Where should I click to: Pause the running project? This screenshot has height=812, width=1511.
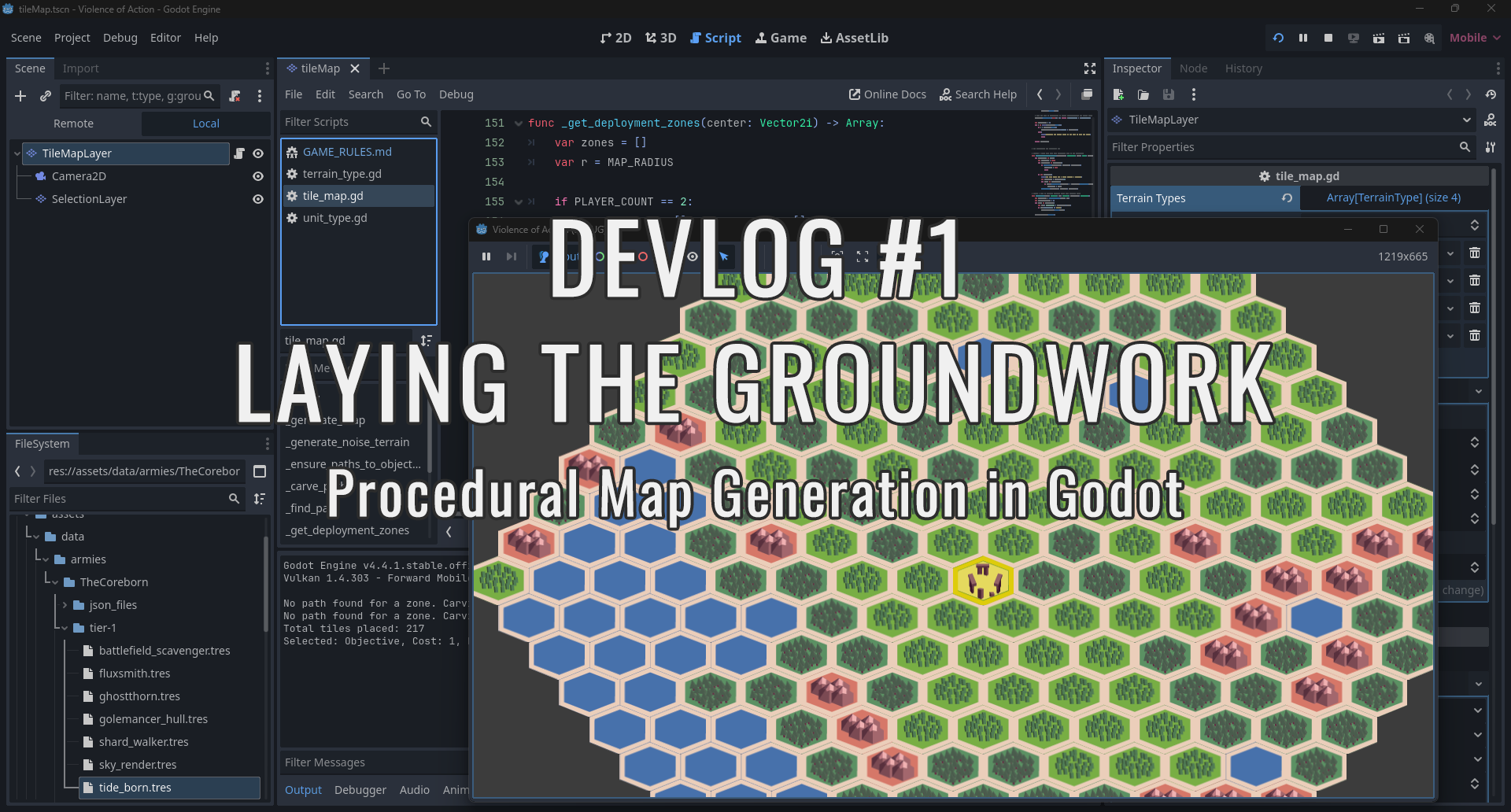(x=1303, y=37)
